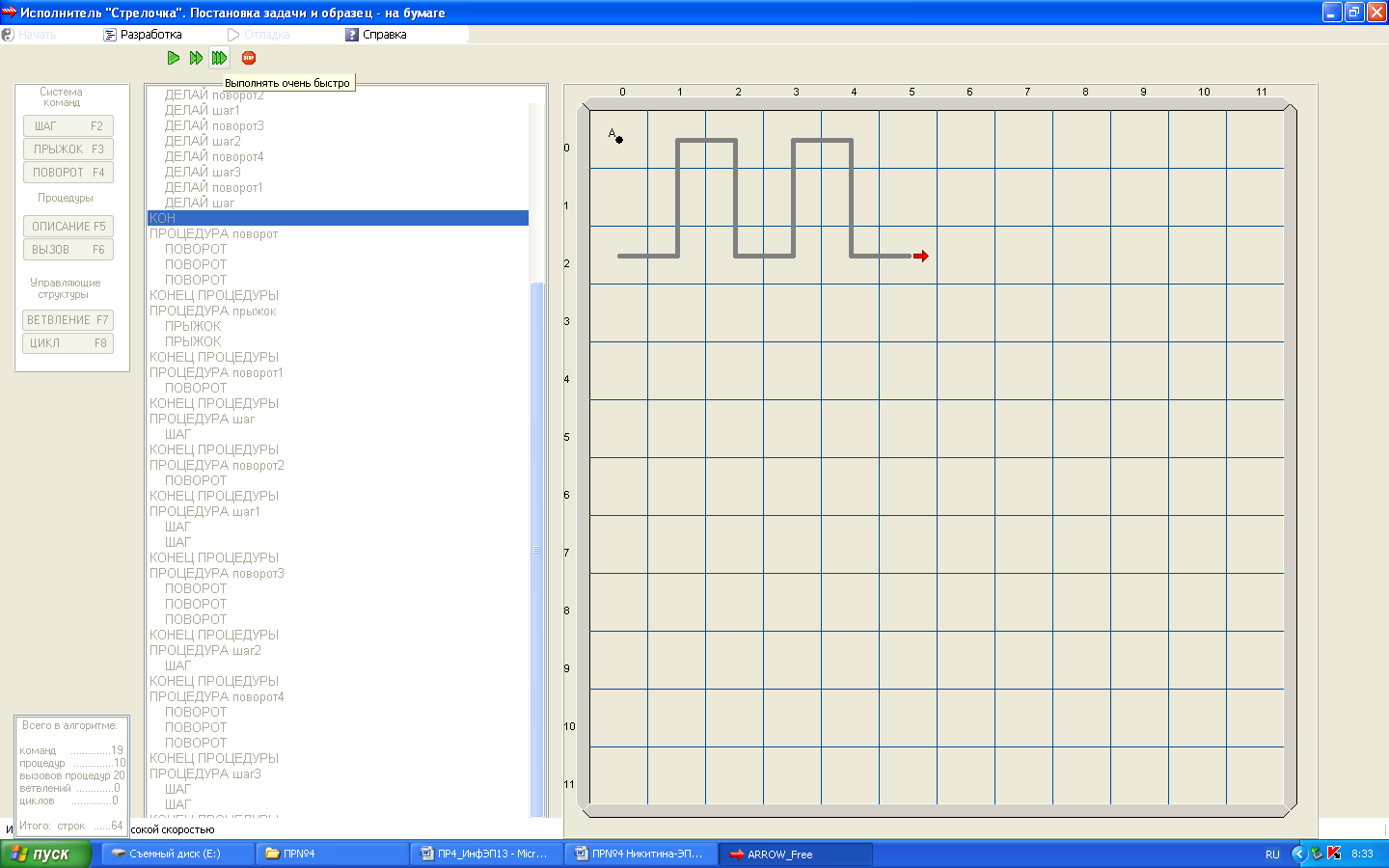Viewport: 1389px width, 868px height.
Task: Close the Стрелочка application window
Action: (x=1376, y=12)
